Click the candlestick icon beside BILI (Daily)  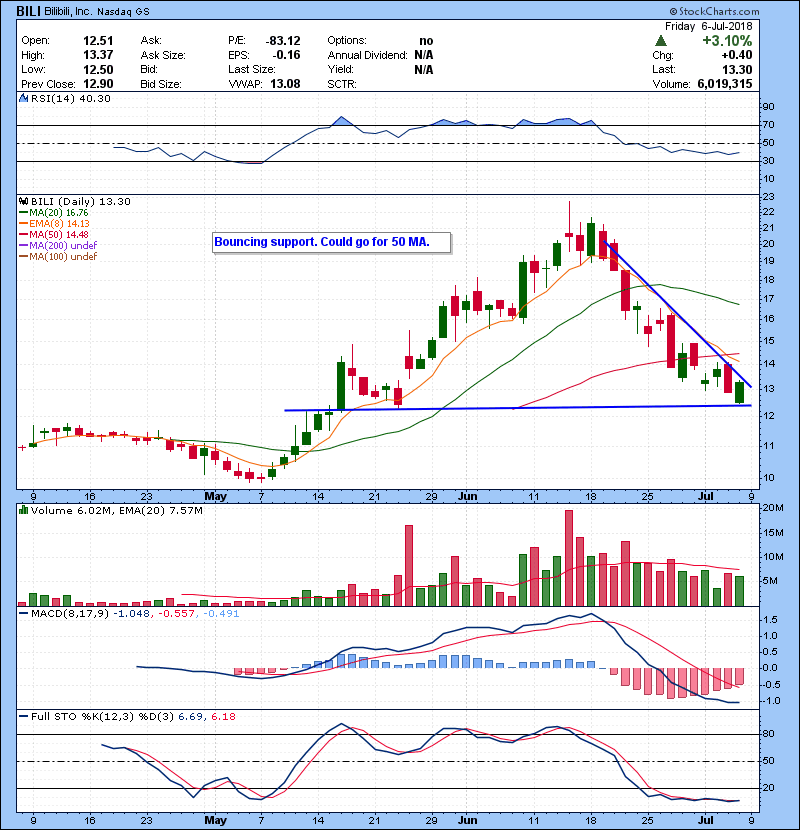23,201
